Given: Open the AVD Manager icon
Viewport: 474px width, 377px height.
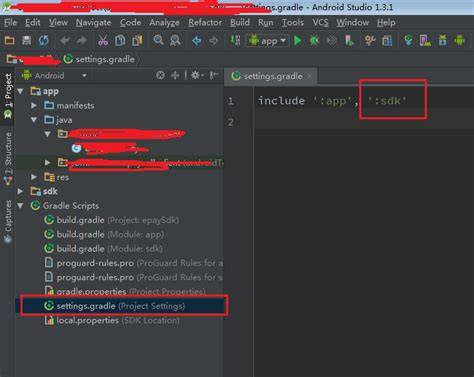Looking at the screenshot, I should pos(425,41).
